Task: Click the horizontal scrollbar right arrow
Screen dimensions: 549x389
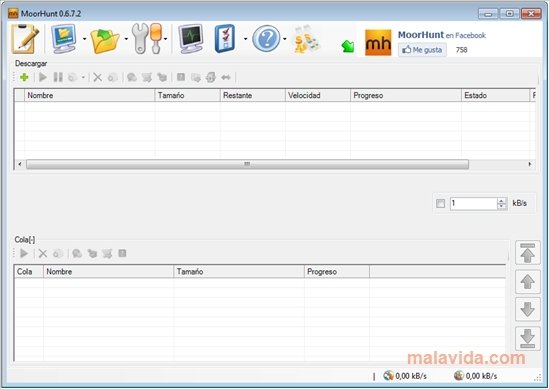Action: click(x=530, y=164)
